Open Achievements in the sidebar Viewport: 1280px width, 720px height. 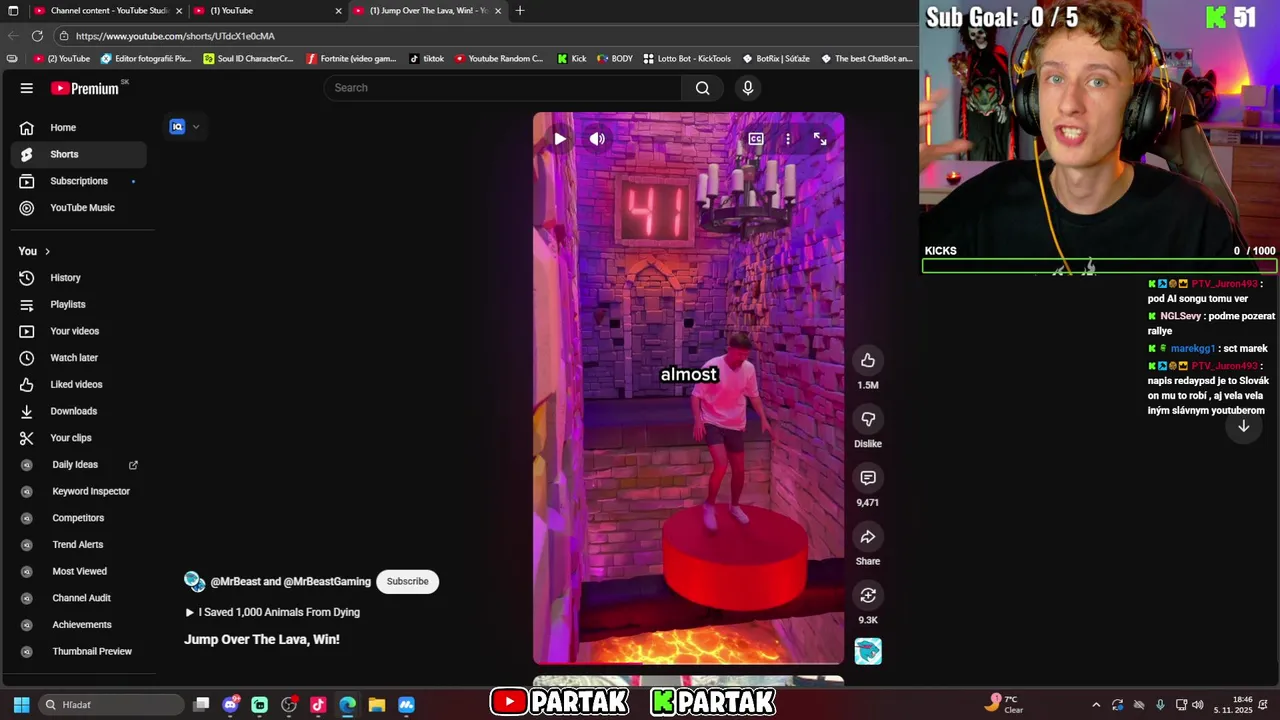(78, 625)
